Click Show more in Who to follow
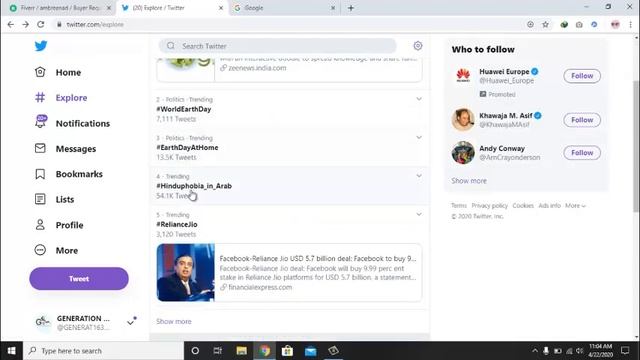The width and height of the screenshot is (640, 360). coord(469,180)
